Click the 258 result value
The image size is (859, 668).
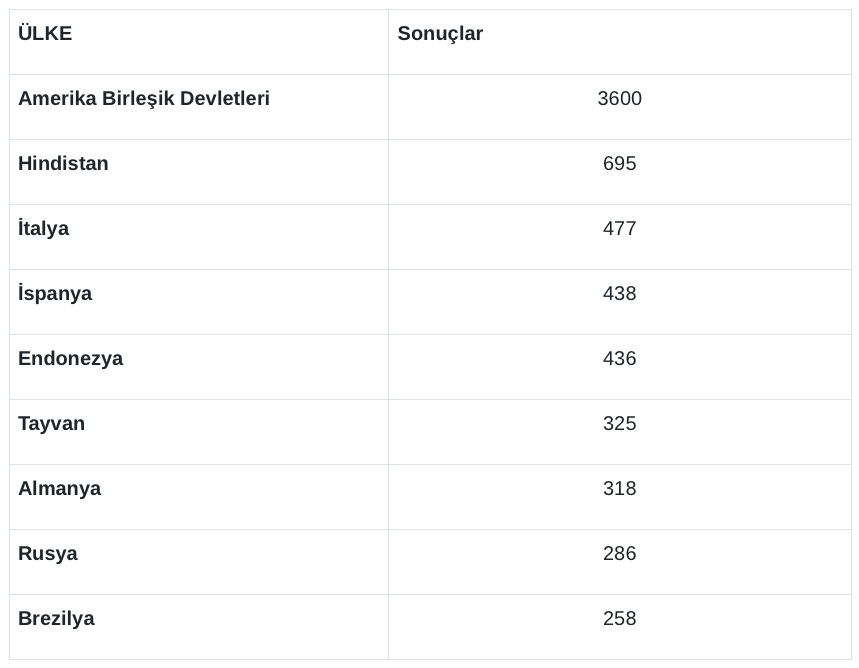tap(619, 619)
